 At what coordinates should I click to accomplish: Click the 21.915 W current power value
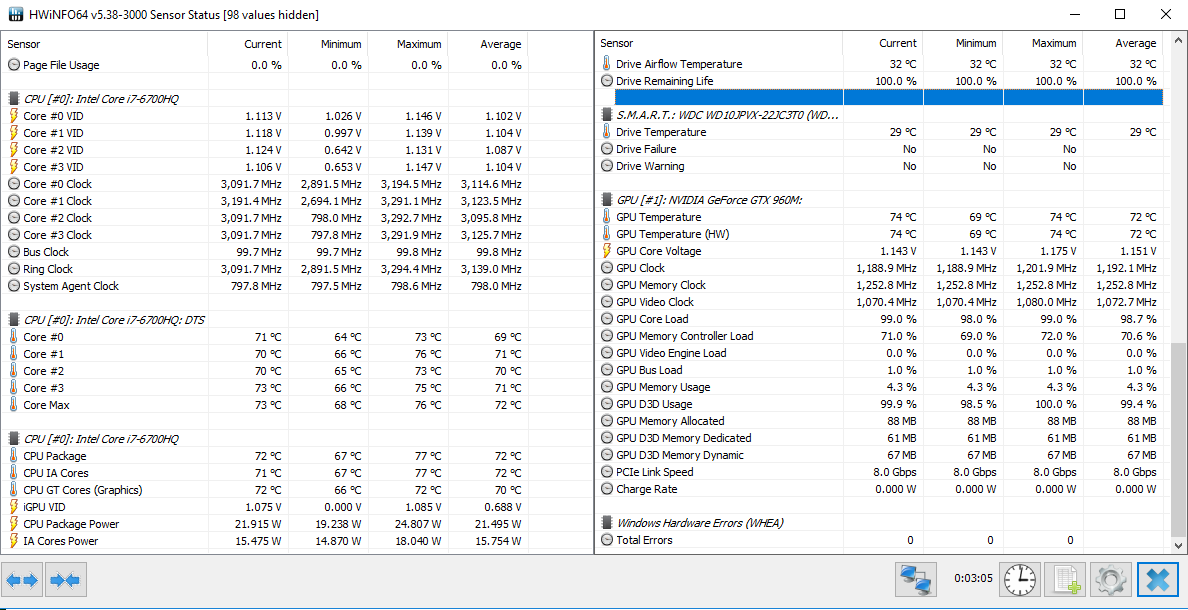(x=257, y=524)
